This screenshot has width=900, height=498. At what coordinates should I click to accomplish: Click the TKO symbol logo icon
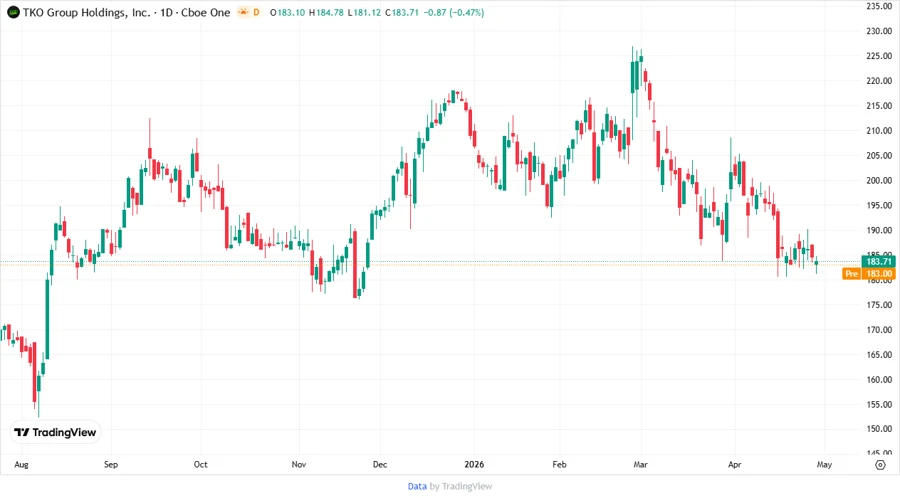[x=13, y=12]
